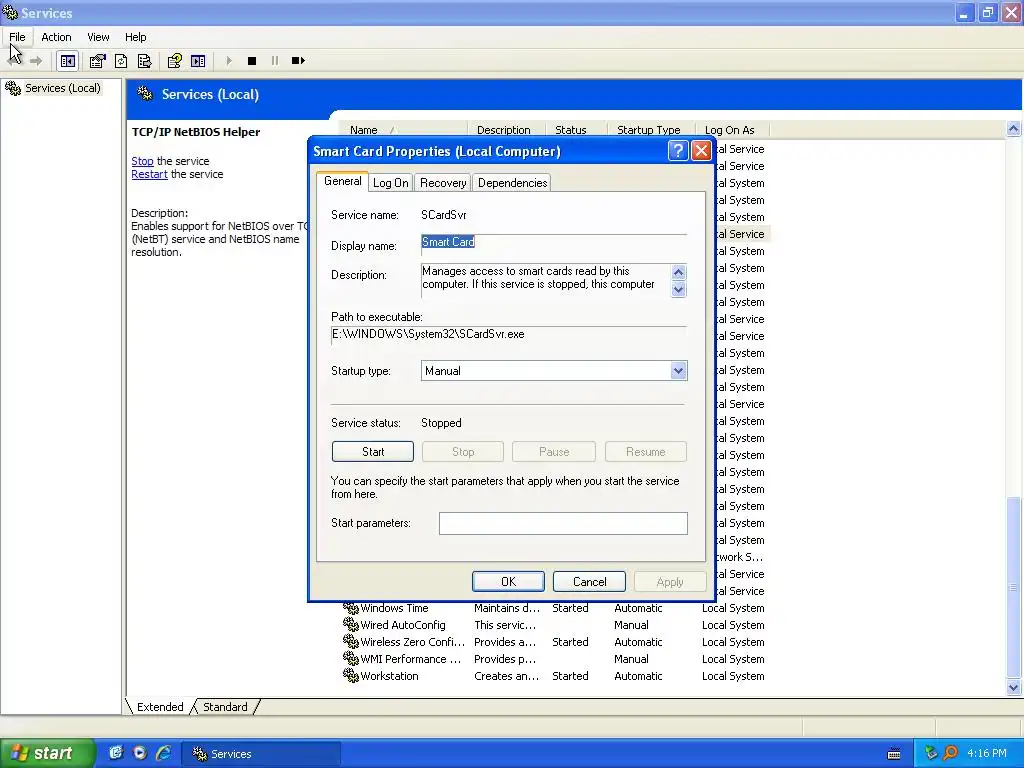Select the Workstation service row
1024x768 pixels.
pyautogui.click(x=555, y=676)
